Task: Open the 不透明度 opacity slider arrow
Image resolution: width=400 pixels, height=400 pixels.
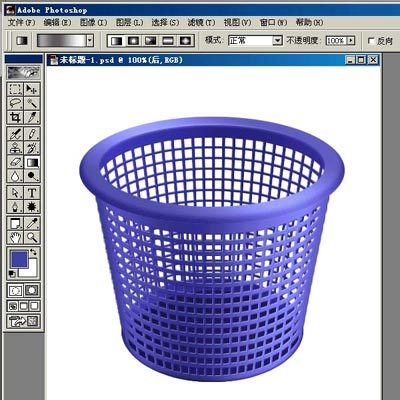Action: coord(351,41)
